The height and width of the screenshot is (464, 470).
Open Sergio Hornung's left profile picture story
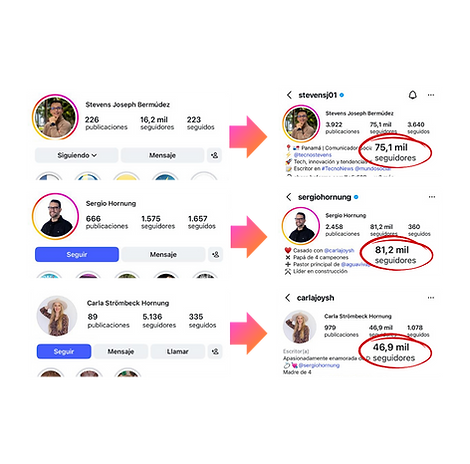click(x=55, y=216)
